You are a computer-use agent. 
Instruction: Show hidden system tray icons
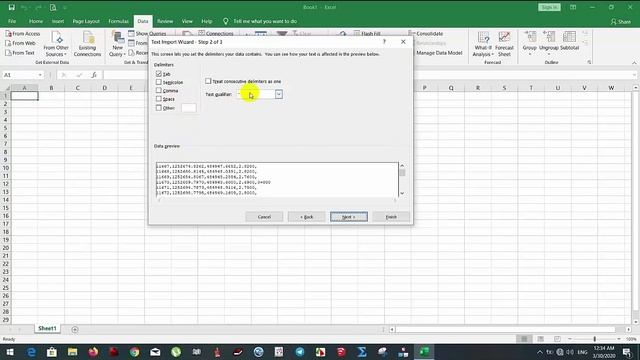(540, 352)
